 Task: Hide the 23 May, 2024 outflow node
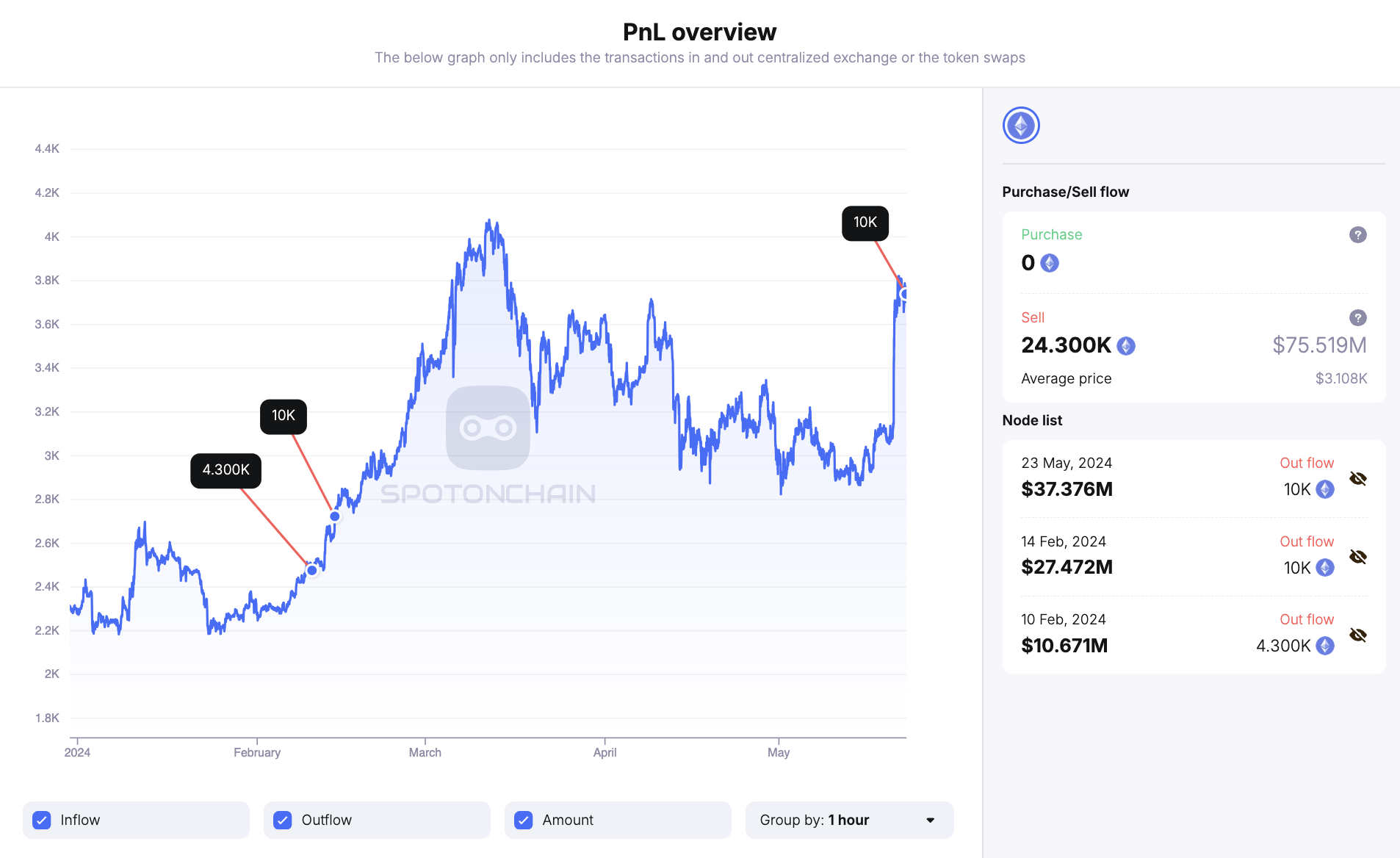[1358, 479]
